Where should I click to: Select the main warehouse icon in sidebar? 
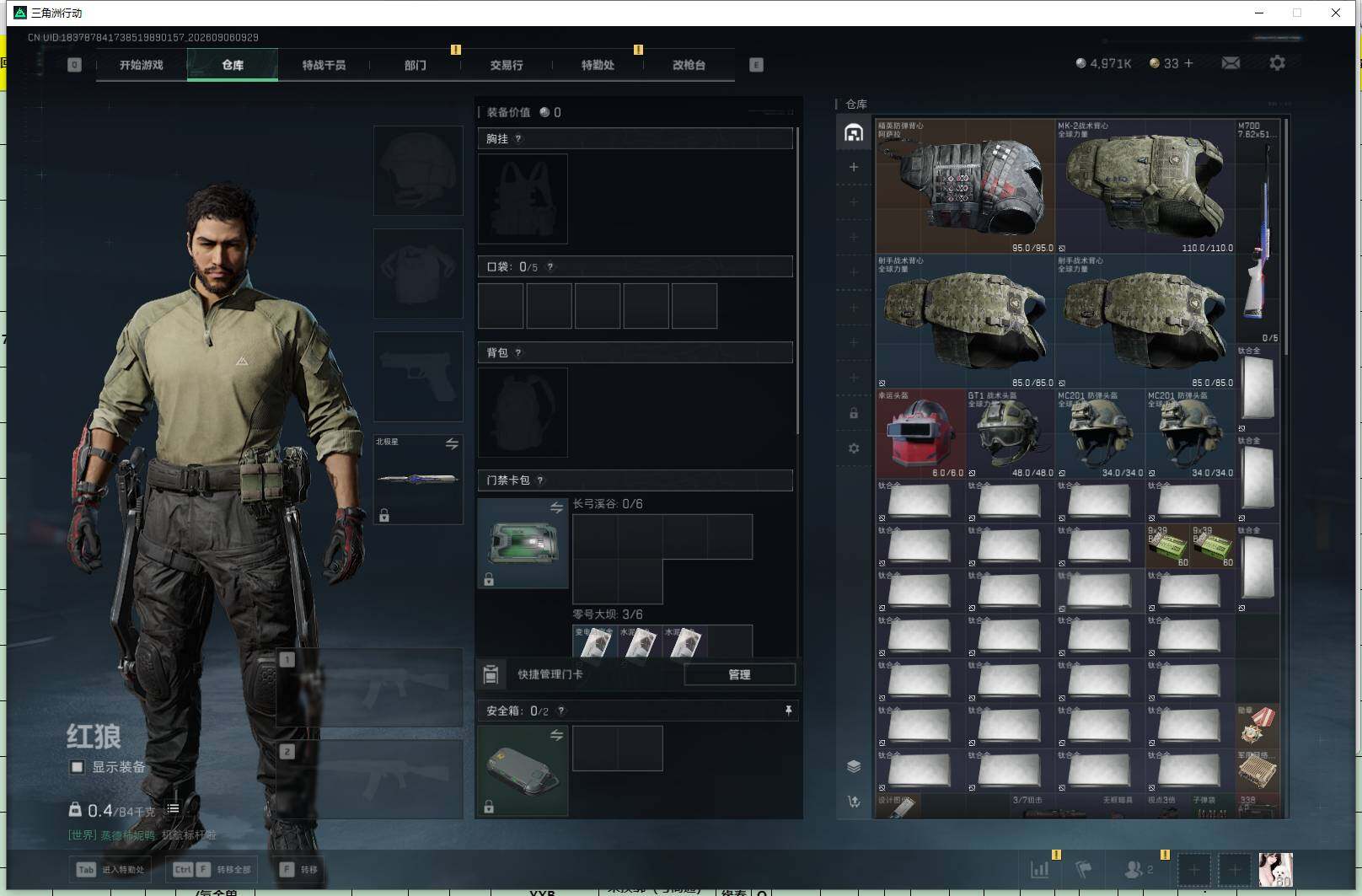[854, 133]
